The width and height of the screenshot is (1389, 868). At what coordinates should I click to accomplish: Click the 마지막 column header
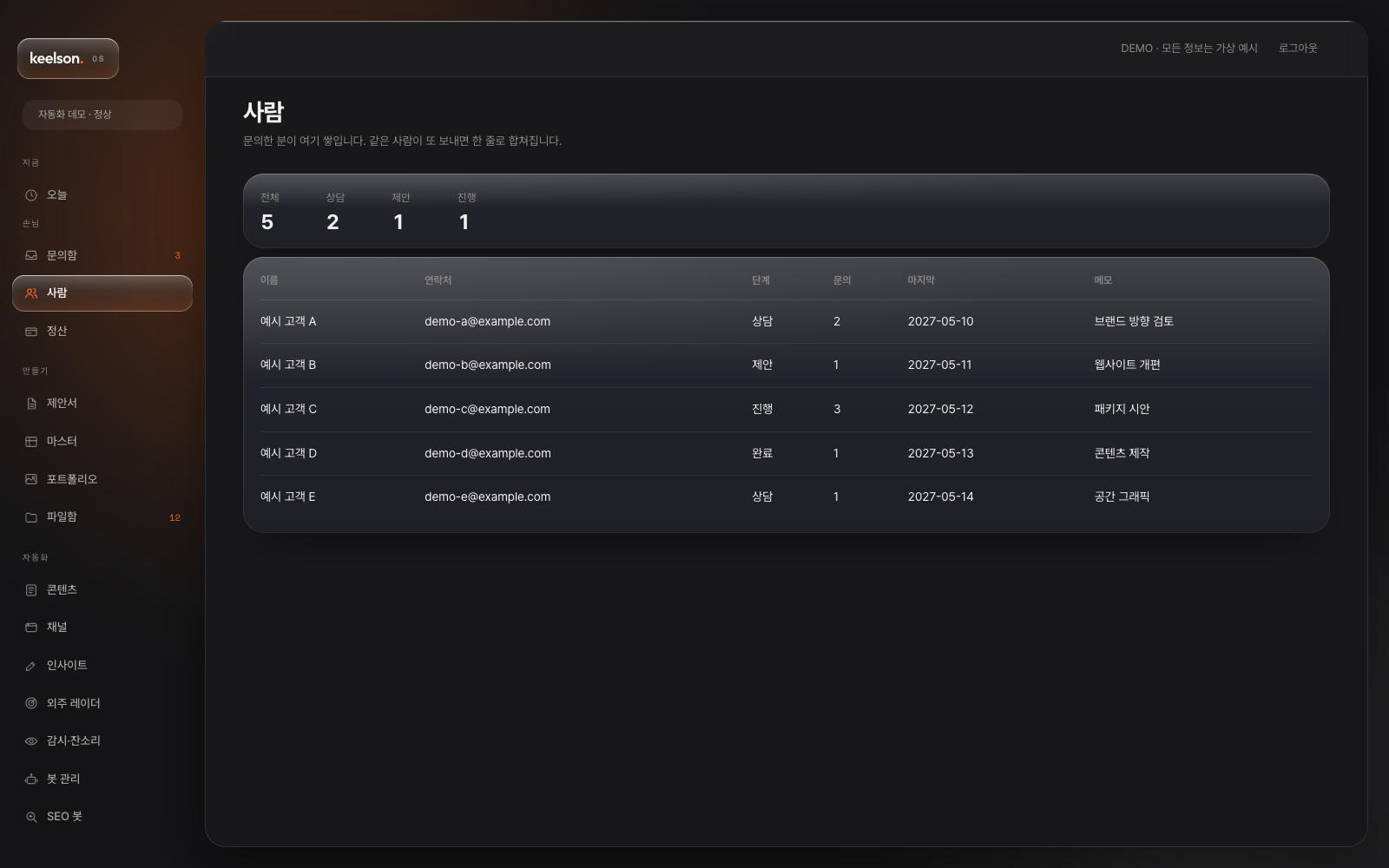click(921, 280)
